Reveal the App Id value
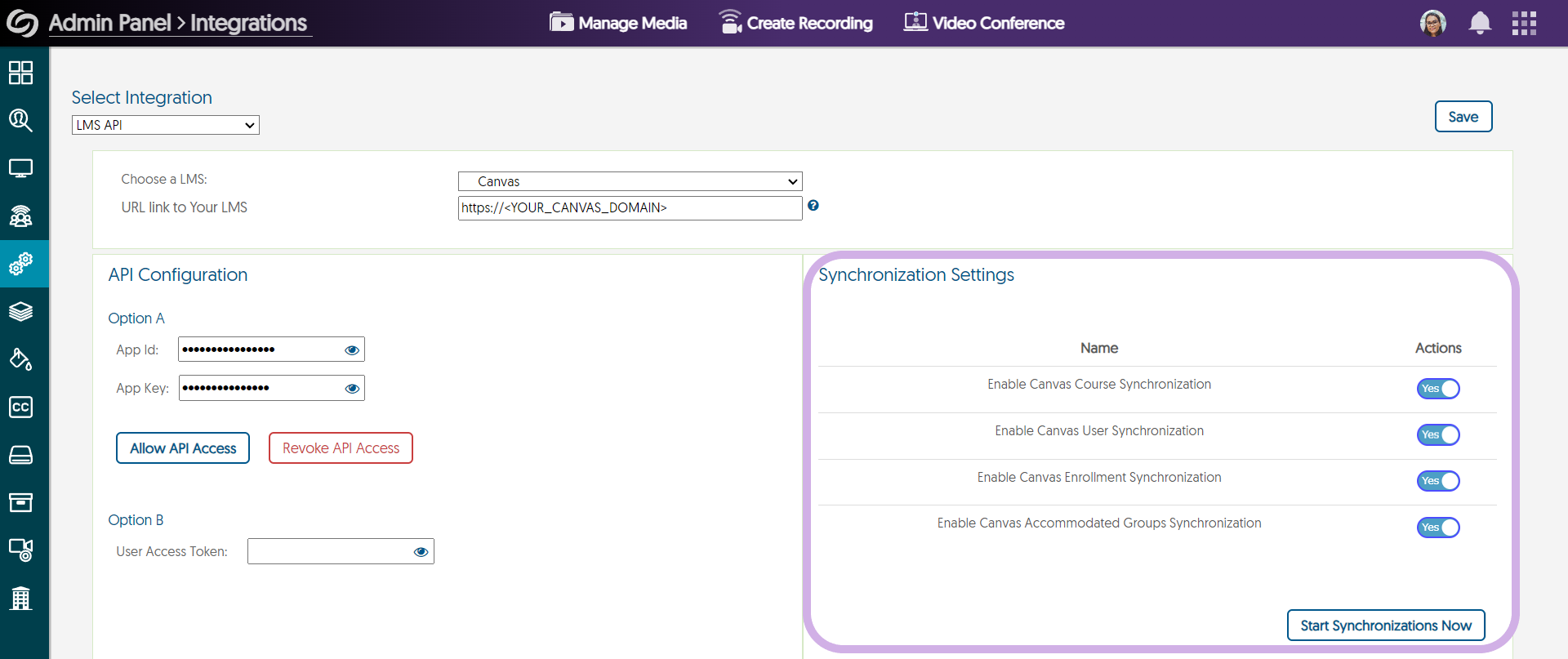Viewport: 1568px width, 659px height. 352,350
